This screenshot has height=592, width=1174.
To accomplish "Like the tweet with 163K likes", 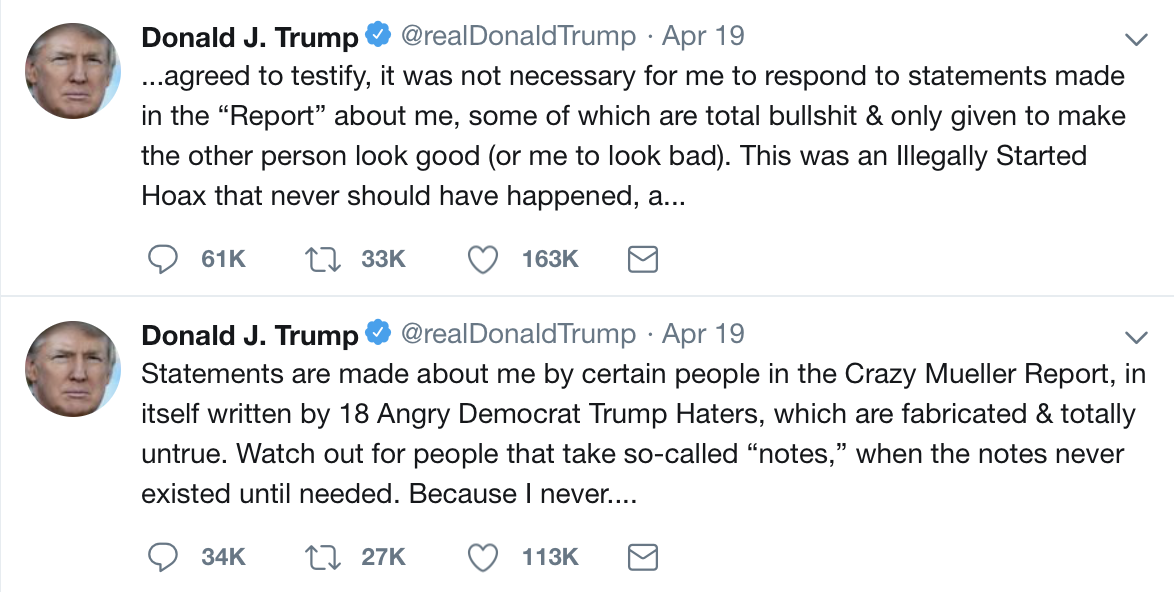I will [484, 259].
